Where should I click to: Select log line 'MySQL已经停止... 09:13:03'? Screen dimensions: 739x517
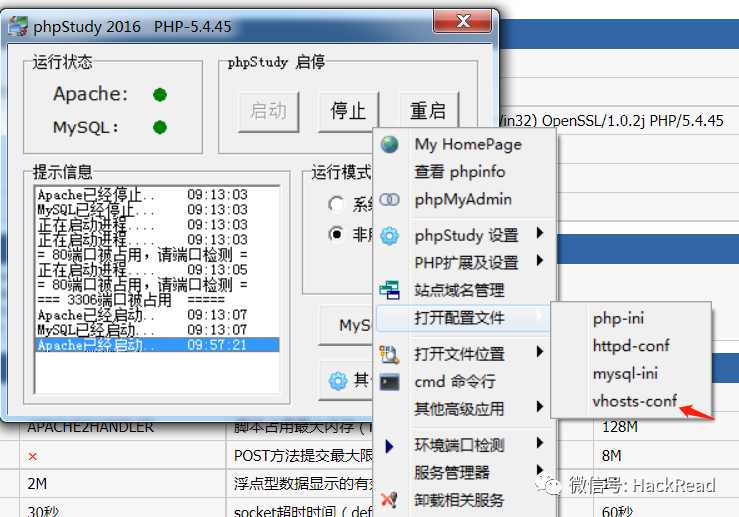point(157,210)
